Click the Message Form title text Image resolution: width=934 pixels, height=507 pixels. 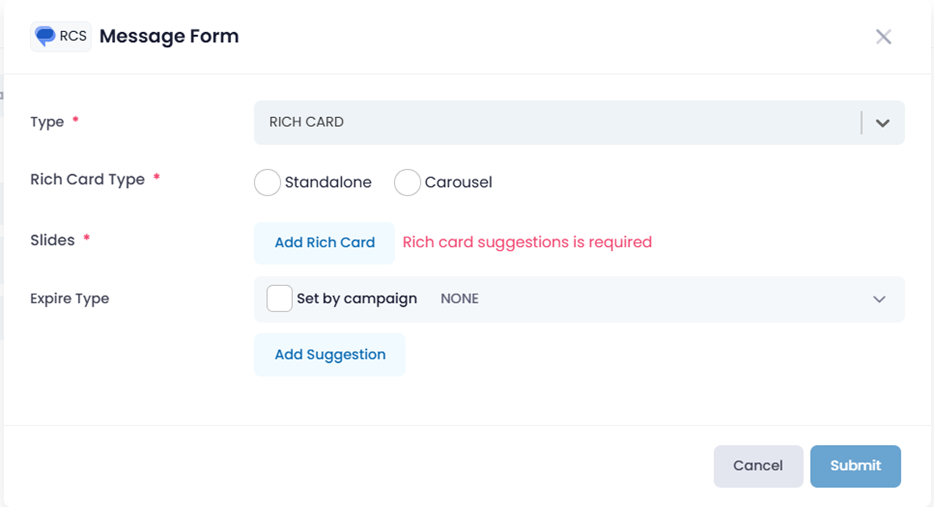click(169, 37)
